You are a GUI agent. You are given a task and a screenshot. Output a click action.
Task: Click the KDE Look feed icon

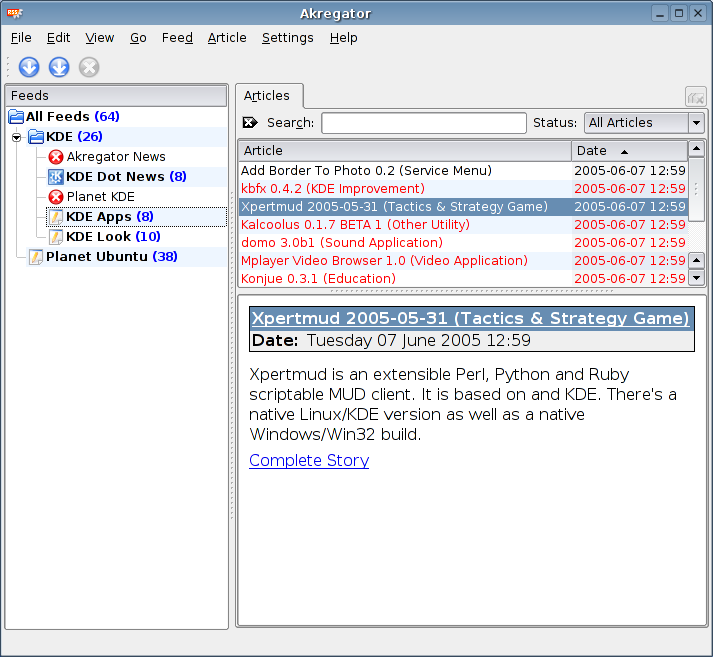[56, 237]
